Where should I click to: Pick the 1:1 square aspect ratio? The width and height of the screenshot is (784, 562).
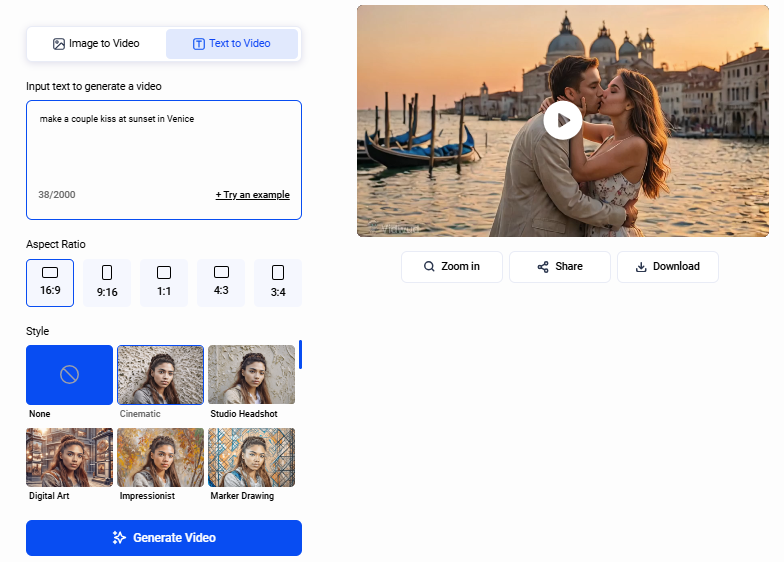click(x=164, y=282)
